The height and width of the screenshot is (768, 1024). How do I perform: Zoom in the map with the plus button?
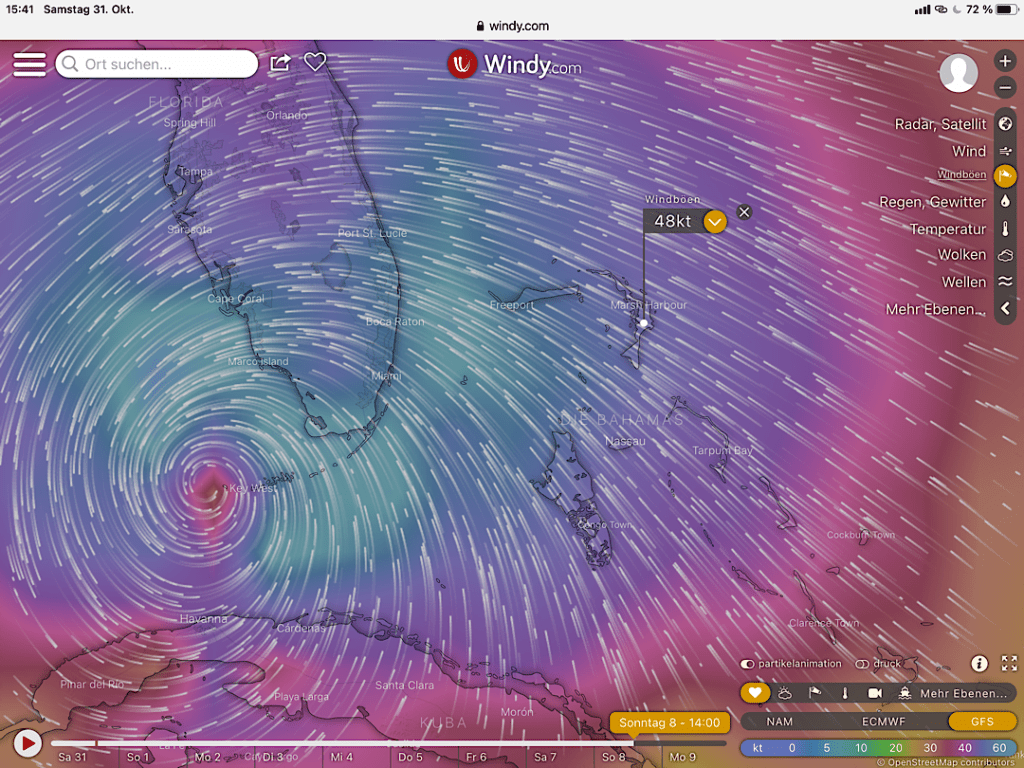click(x=1005, y=61)
